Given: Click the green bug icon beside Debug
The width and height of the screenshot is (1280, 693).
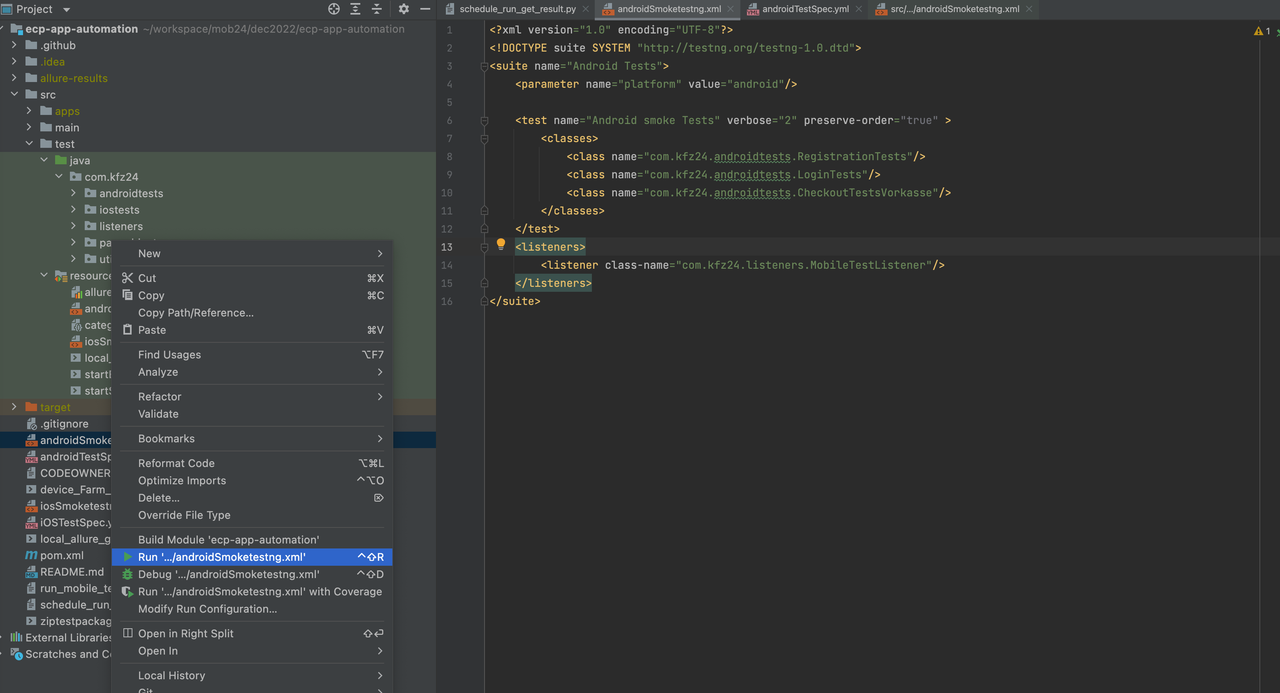Looking at the screenshot, I should [x=127, y=575].
